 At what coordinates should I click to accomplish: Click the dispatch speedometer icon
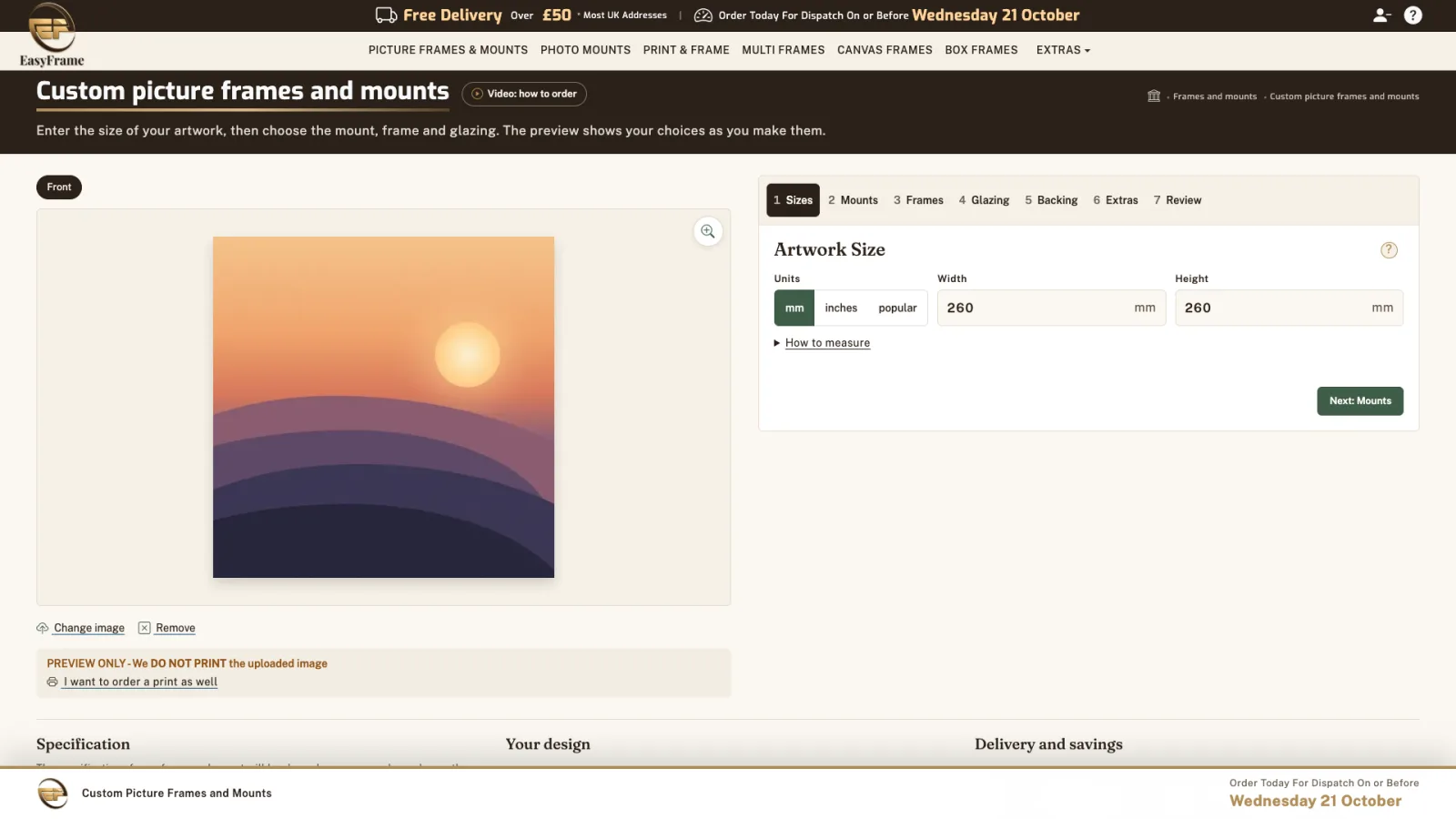[x=703, y=15]
